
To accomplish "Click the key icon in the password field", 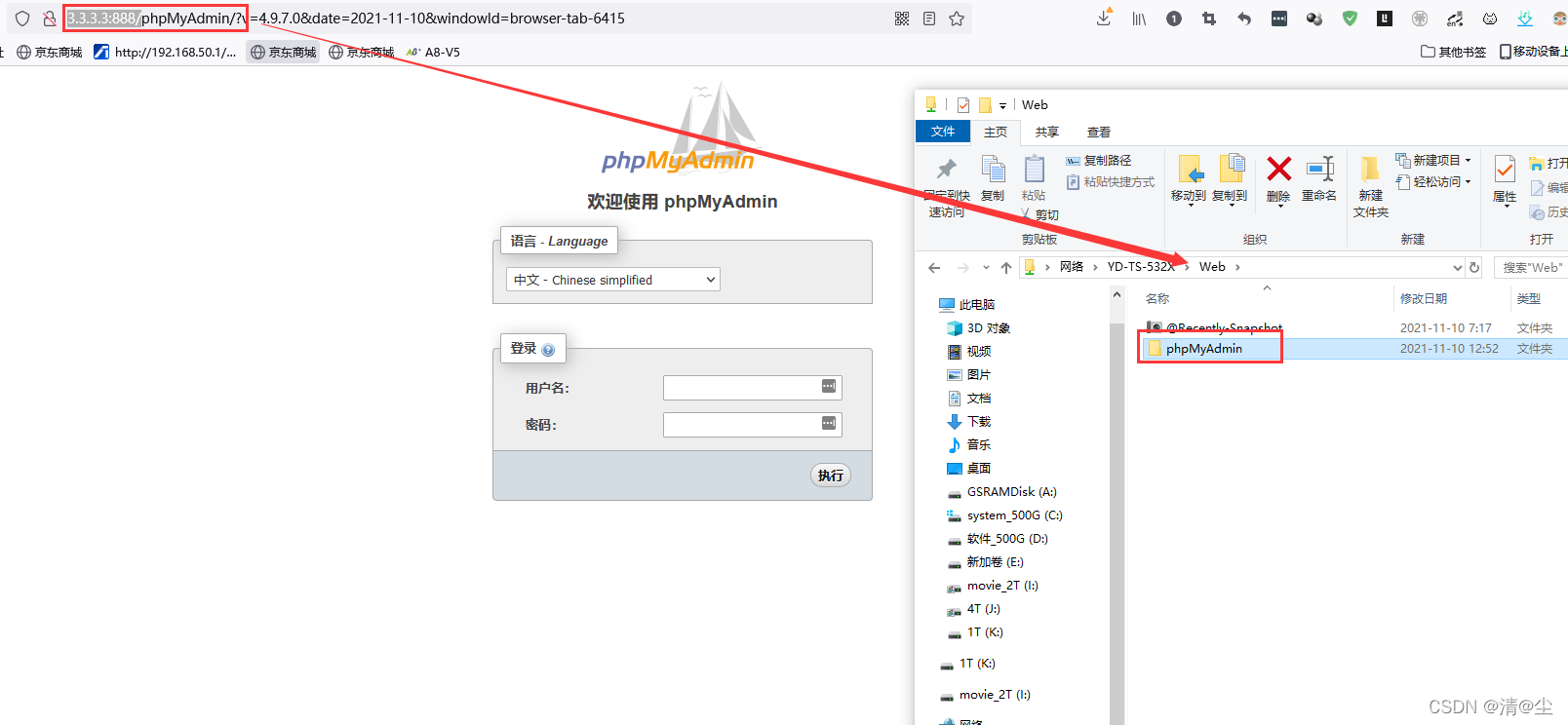I will coord(829,423).
